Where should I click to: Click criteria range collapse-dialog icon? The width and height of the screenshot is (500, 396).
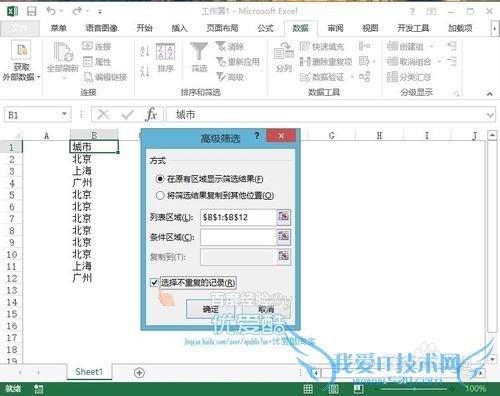tap(284, 236)
